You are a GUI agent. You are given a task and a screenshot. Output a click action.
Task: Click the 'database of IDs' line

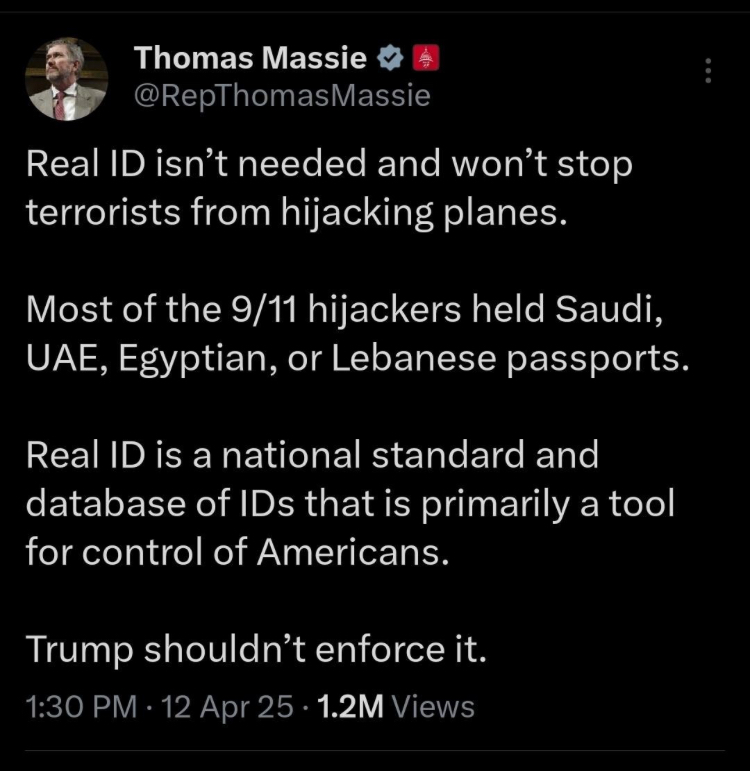(350, 504)
